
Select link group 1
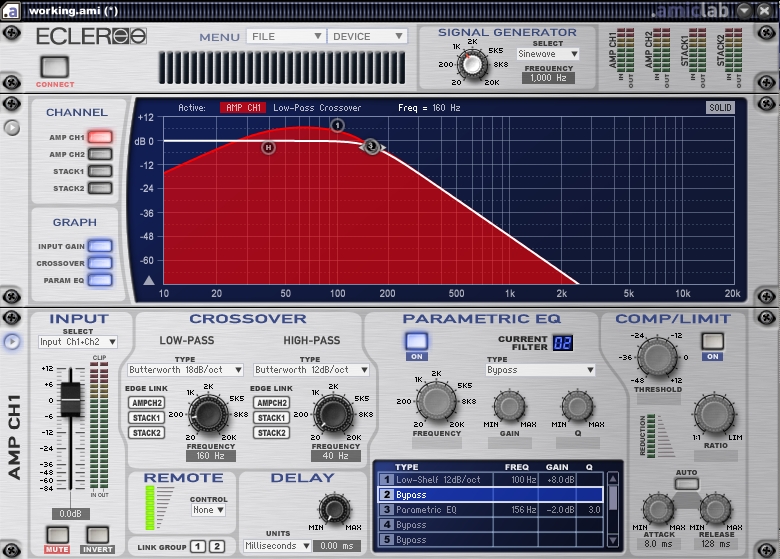(x=198, y=547)
